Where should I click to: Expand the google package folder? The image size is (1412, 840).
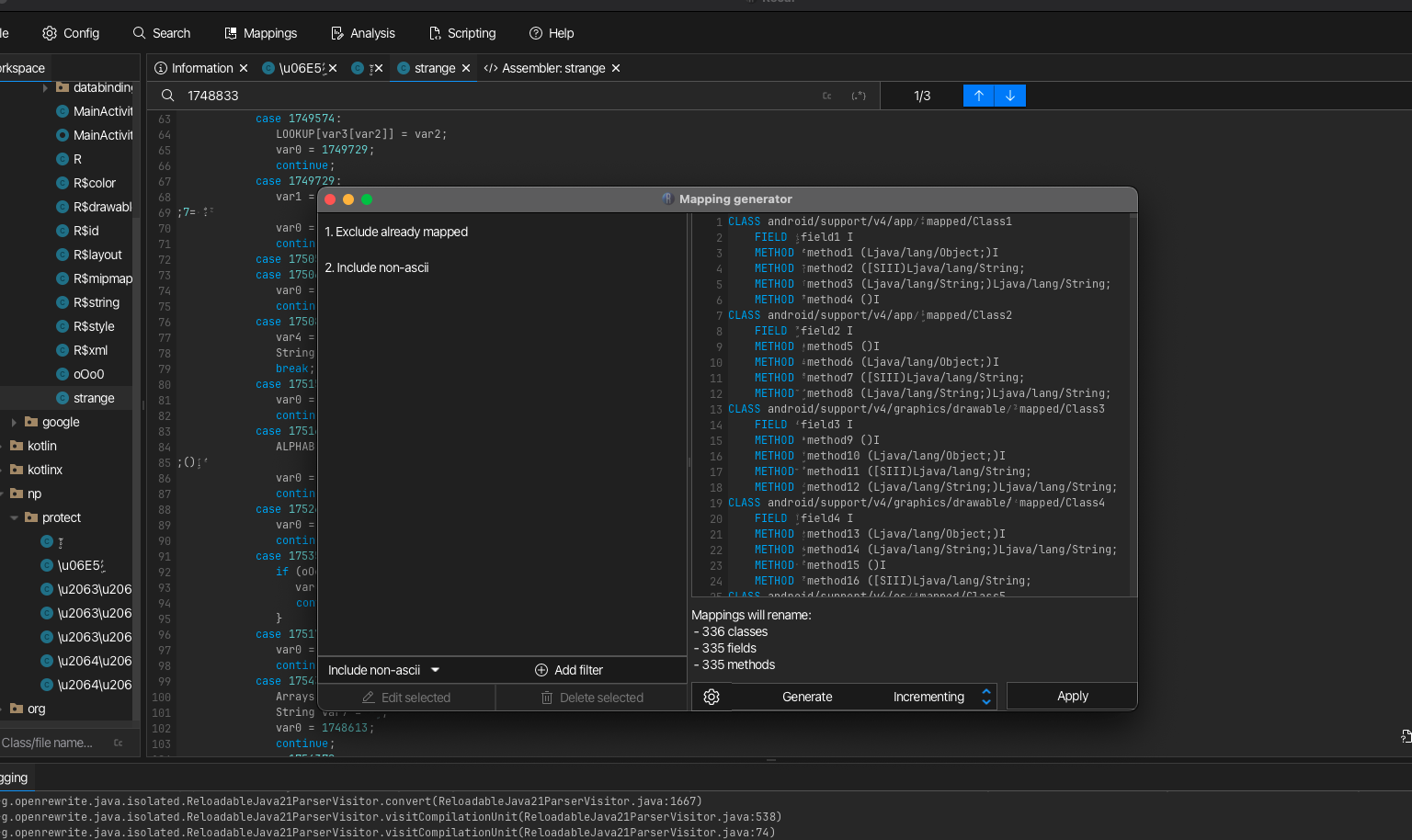click(x=14, y=422)
